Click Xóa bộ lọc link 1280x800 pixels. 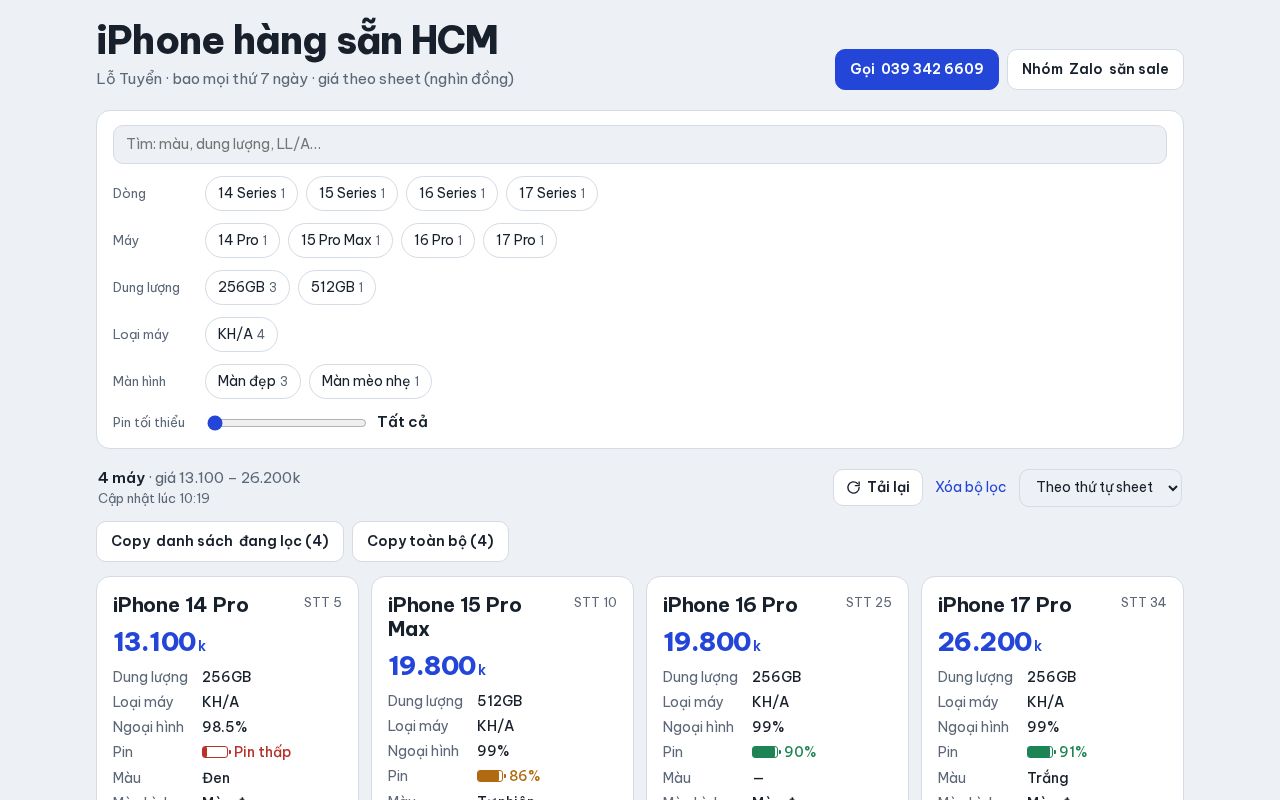(x=970, y=487)
